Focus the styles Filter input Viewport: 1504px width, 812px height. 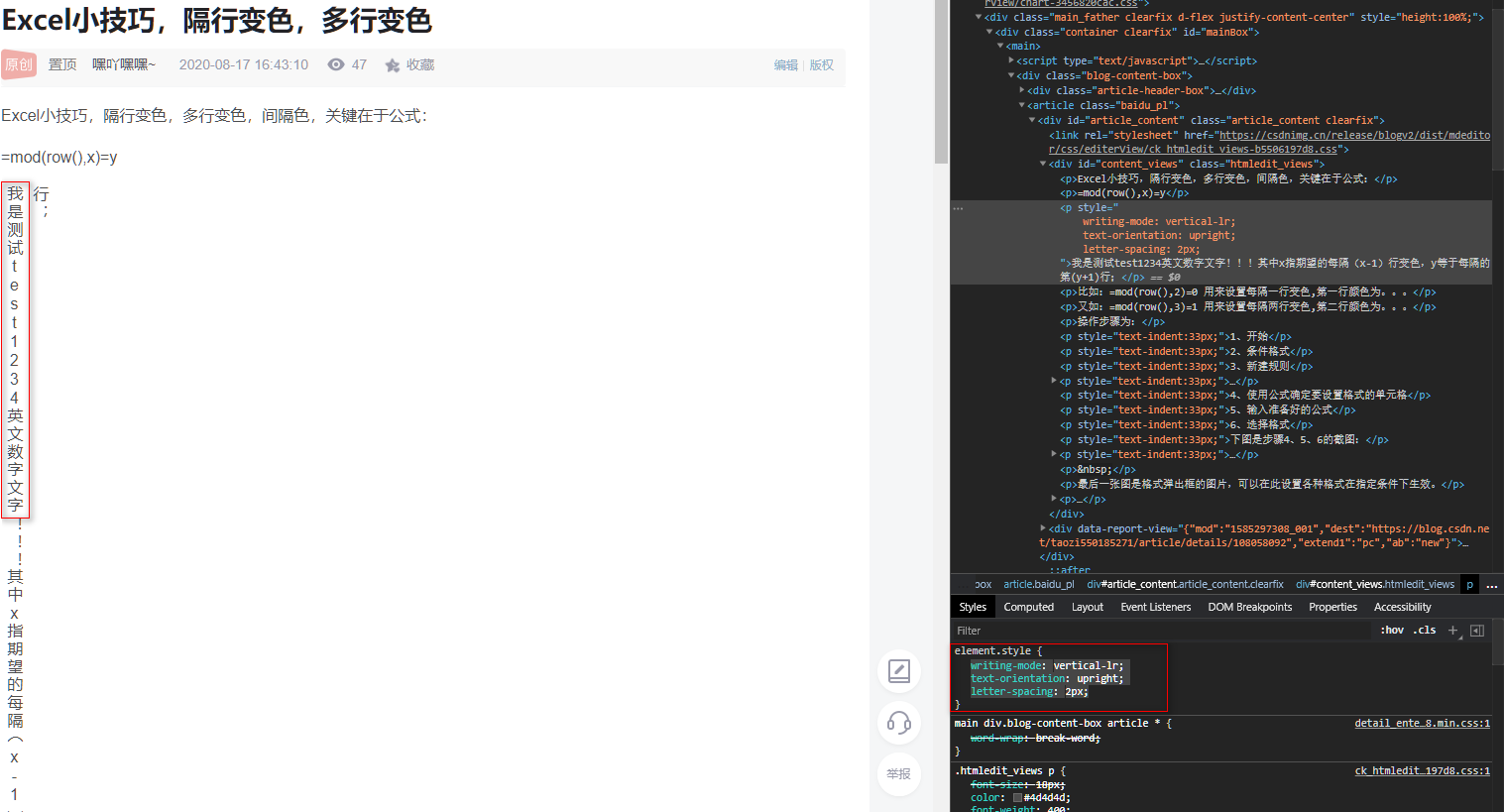1160,631
